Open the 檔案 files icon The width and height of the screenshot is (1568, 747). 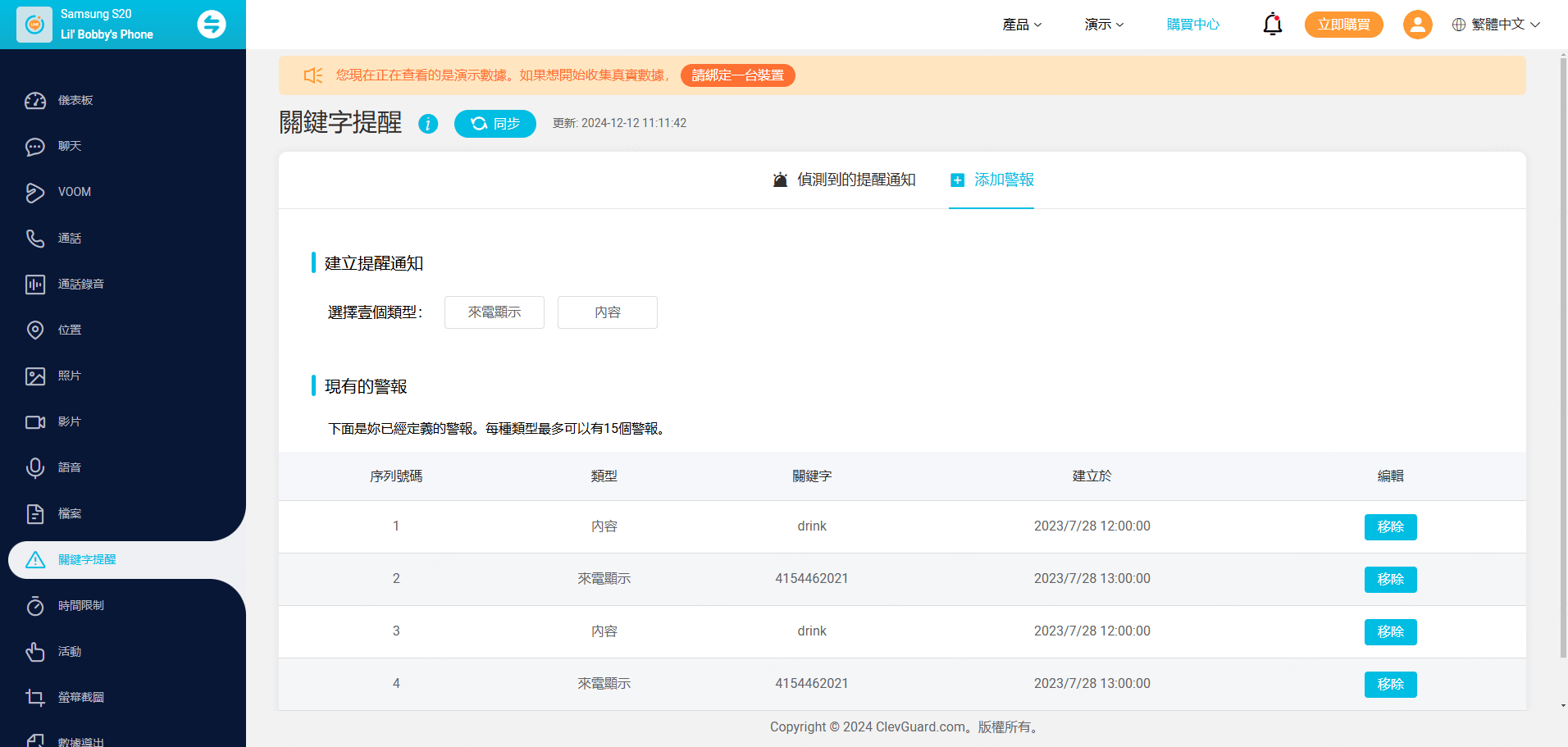[35, 513]
